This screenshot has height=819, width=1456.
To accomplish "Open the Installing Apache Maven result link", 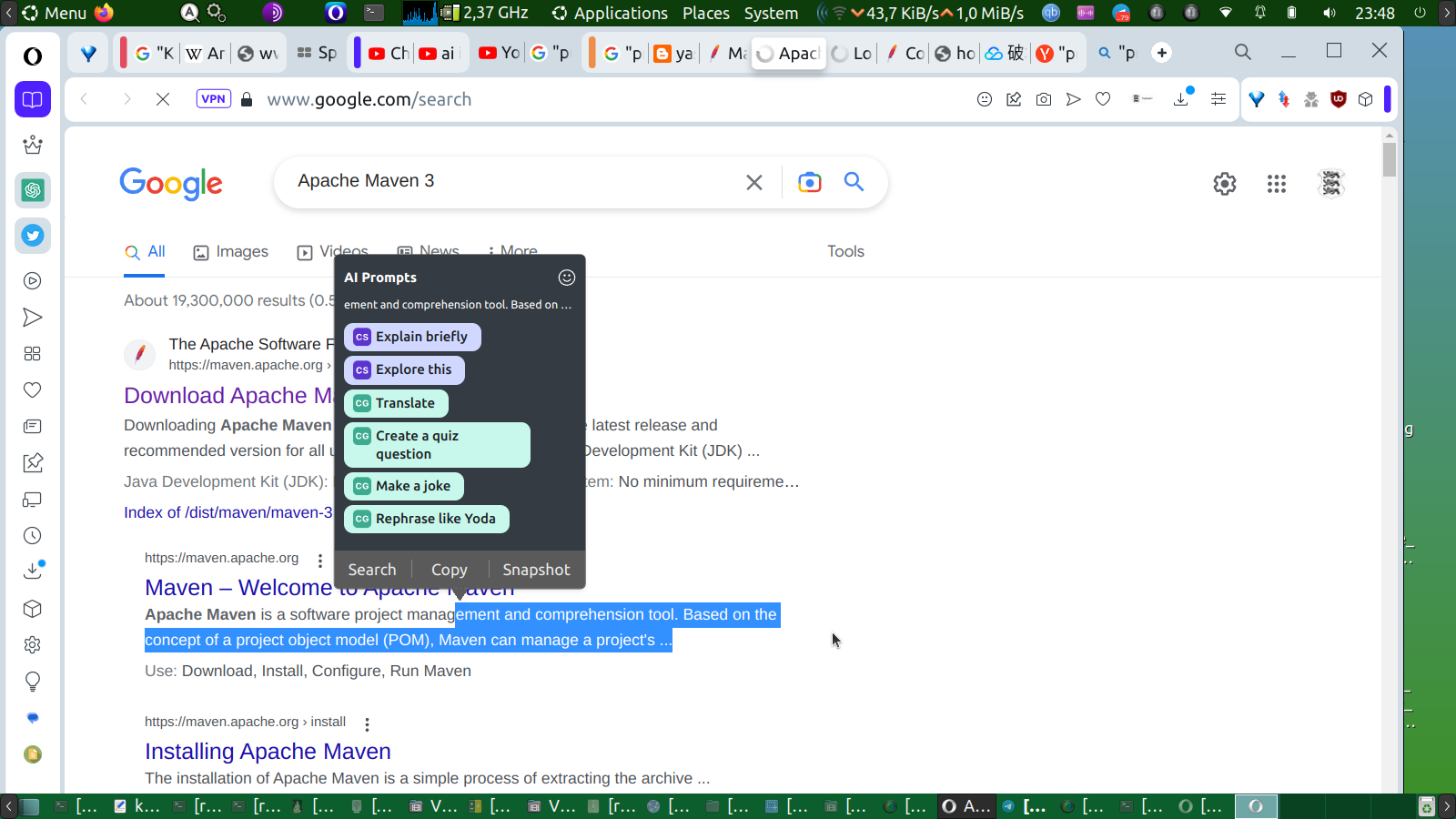I will pyautogui.click(x=268, y=752).
